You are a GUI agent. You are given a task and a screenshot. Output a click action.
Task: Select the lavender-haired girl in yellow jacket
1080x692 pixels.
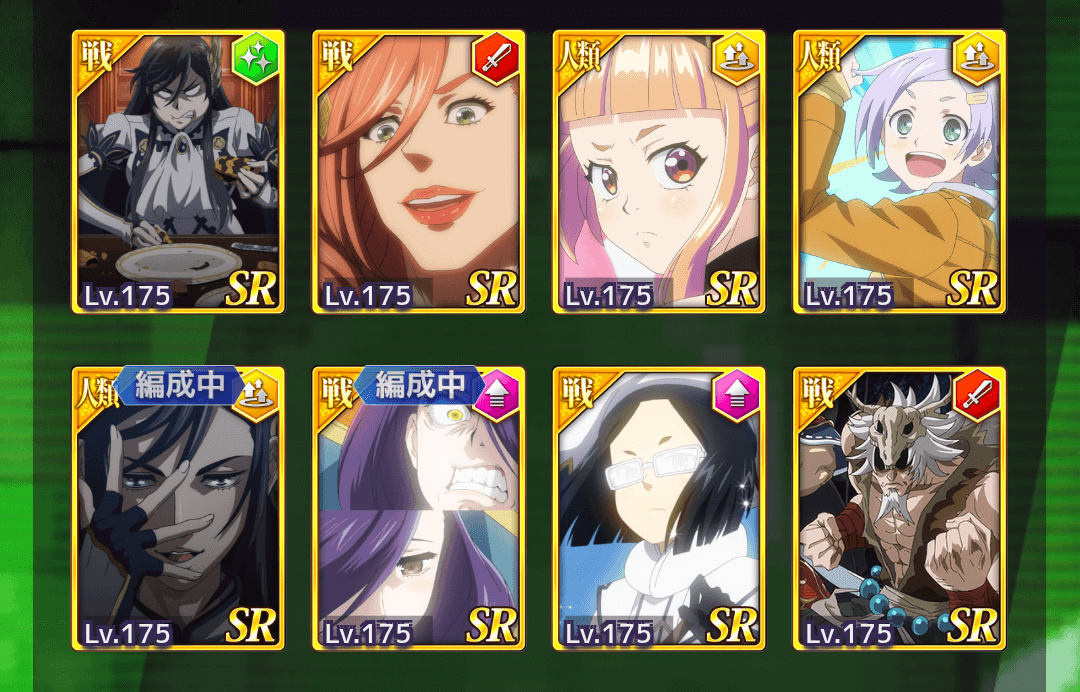point(900,171)
